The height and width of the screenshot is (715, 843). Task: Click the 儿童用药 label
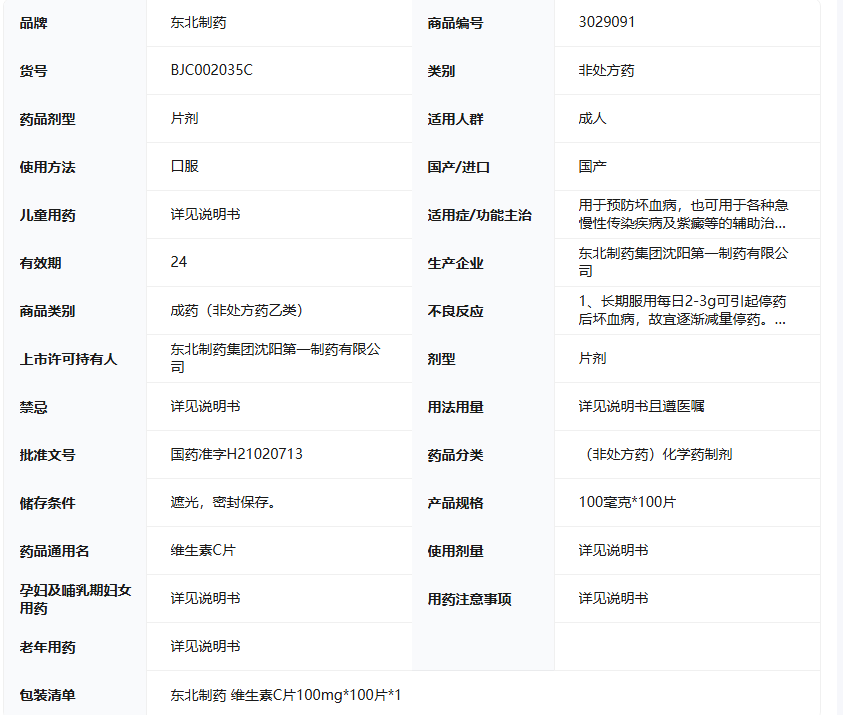point(47,215)
